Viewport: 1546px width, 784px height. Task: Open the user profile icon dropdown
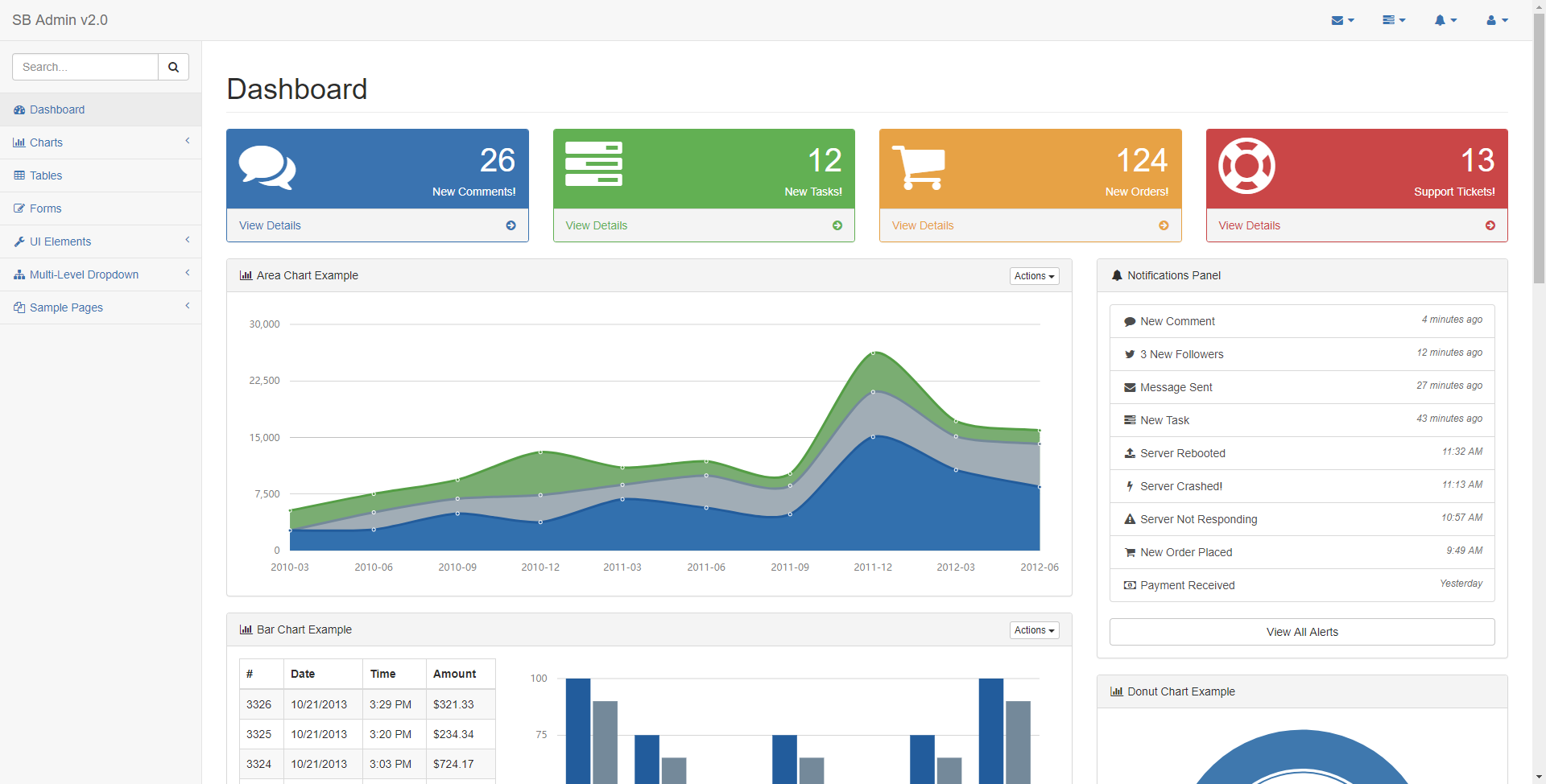[1497, 20]
